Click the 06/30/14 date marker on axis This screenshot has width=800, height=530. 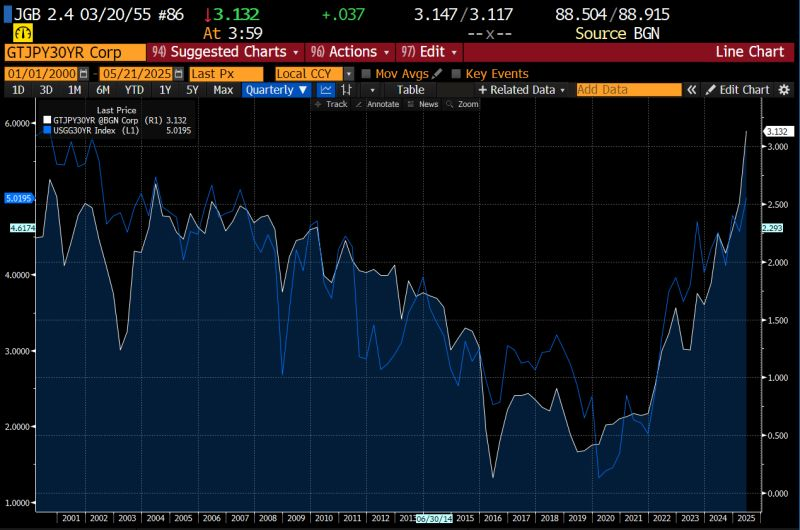click(434, 519)
